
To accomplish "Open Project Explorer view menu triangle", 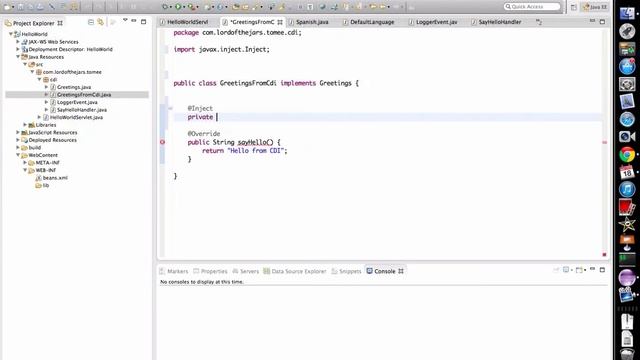I will pyautogui.click(x=125, y=20).
